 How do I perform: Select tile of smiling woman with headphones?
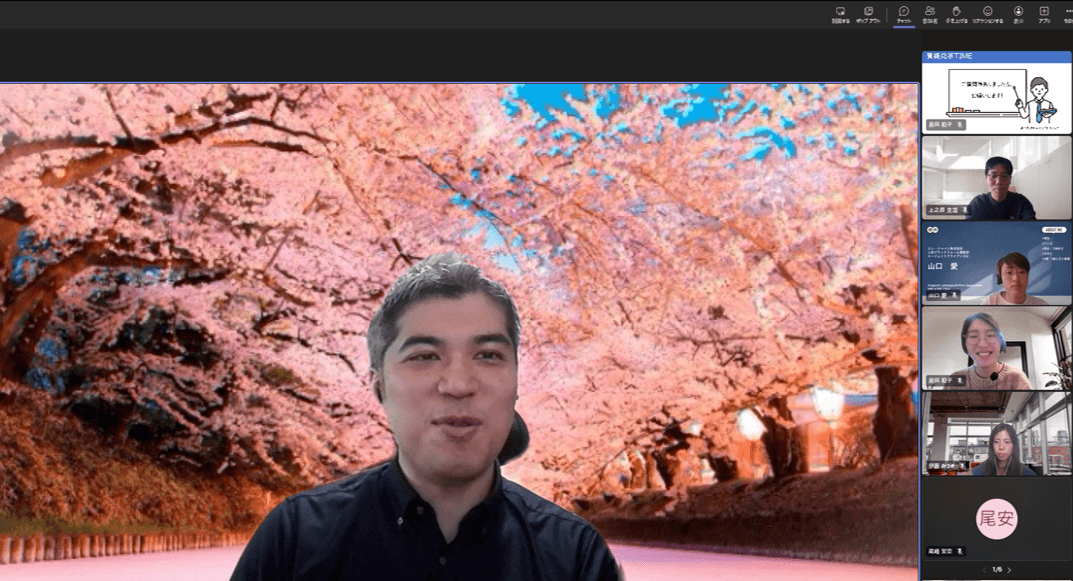click(996, 348)
